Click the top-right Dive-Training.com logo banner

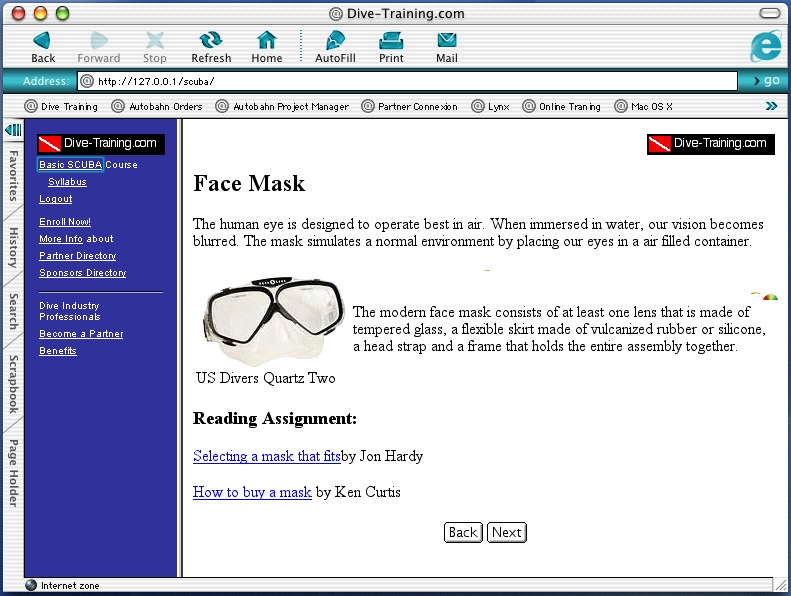point(711,144)
